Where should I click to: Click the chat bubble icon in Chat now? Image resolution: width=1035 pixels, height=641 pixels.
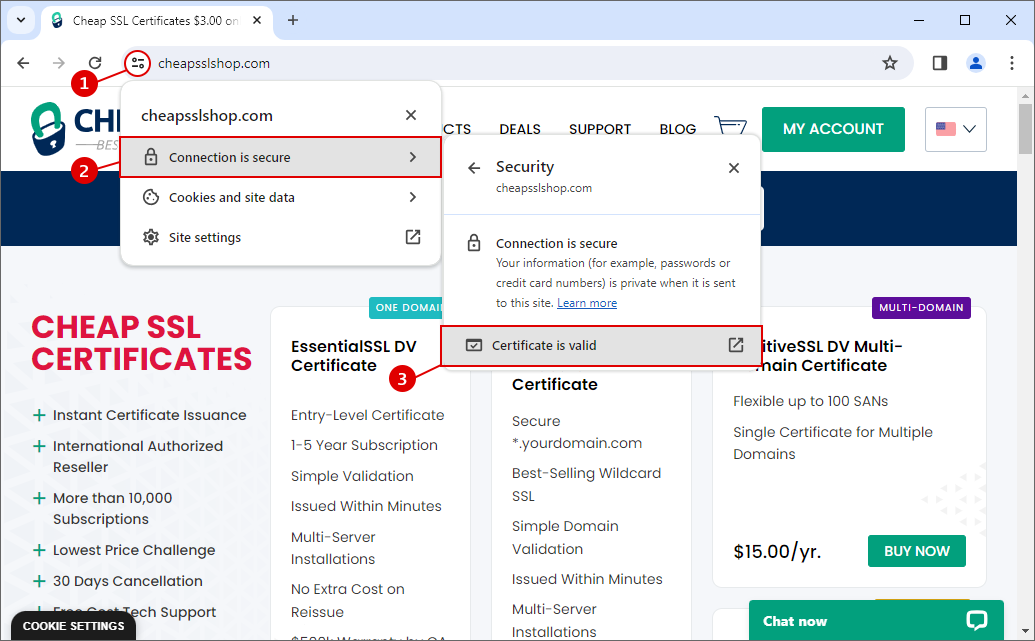coord(976,621)
